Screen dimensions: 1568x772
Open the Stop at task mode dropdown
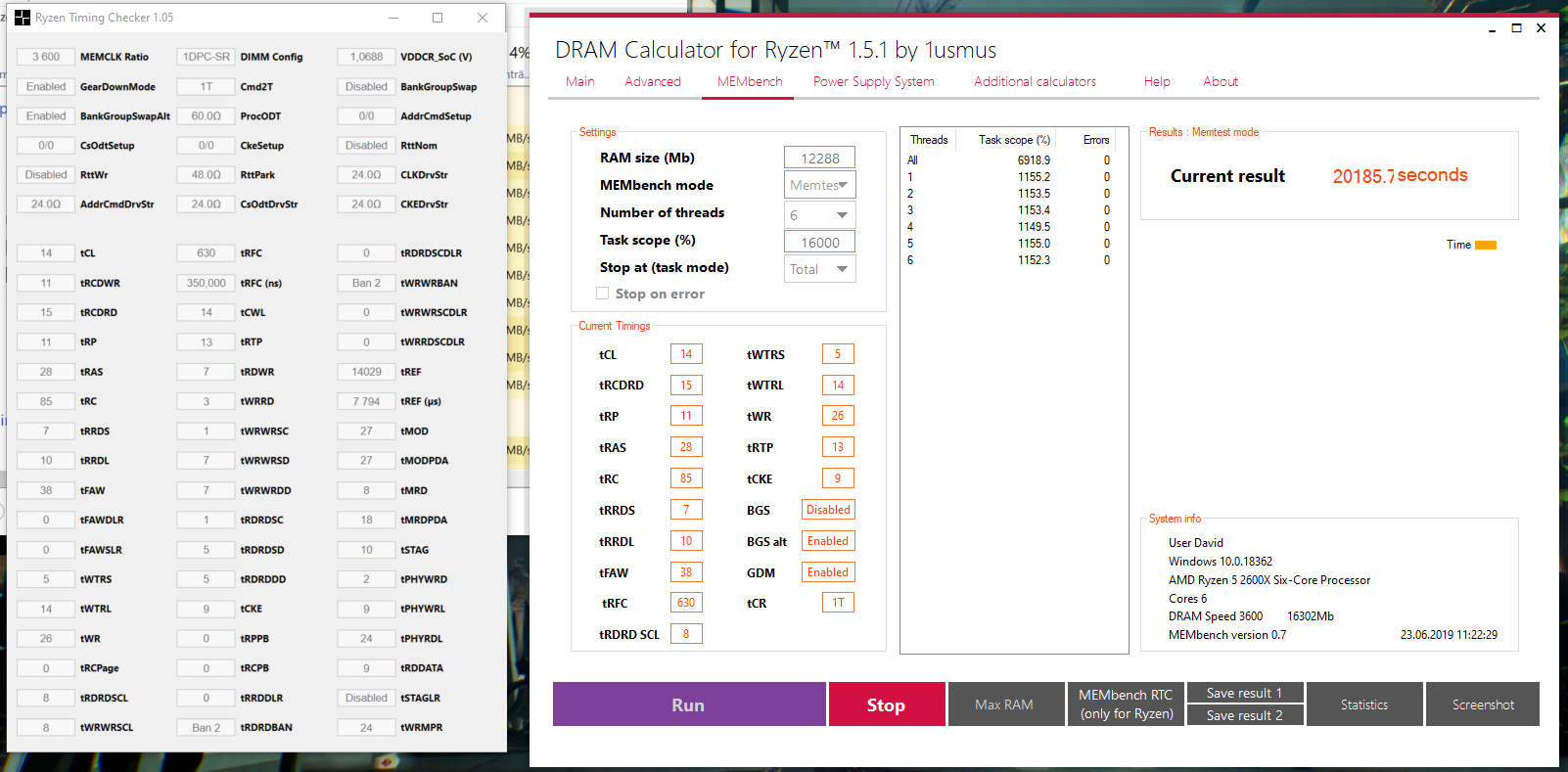(820, 269)
